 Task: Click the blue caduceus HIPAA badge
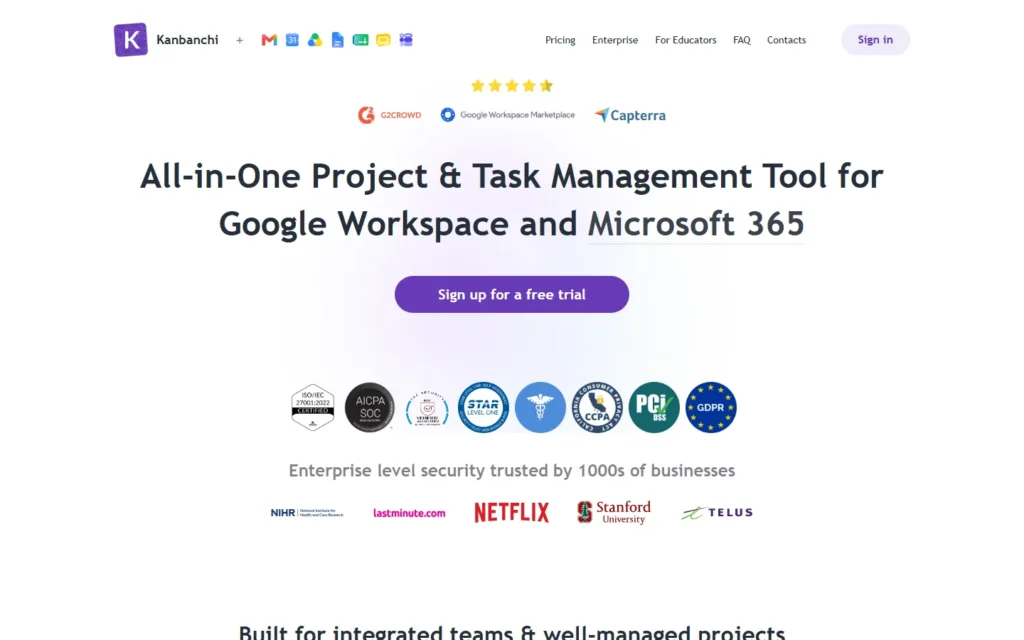(540, 407)
